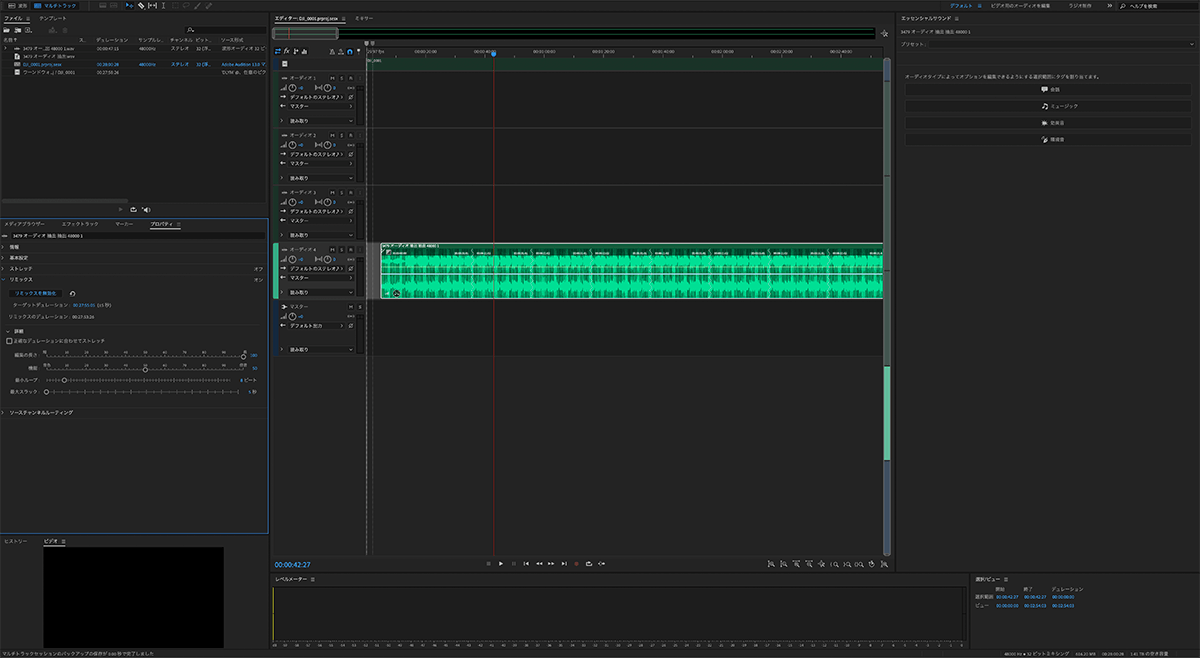The image size is (1200, 658).
Task: Click the Move tool in the toolbar
Action: (130, 5)
